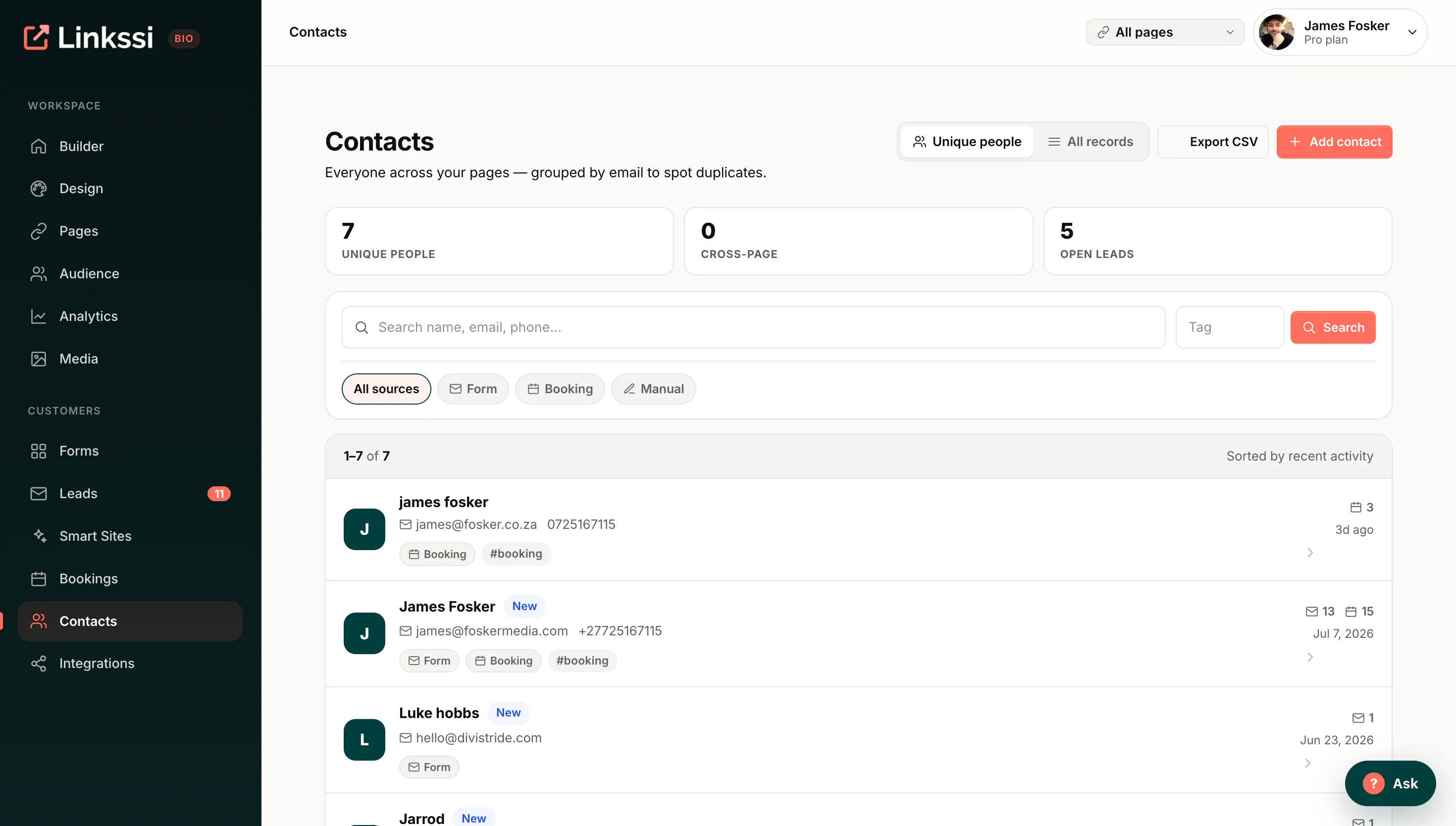This screenshot has height=826, width=1456.
Task: Open the Integrations share icon
Action: tap(38, 663)
